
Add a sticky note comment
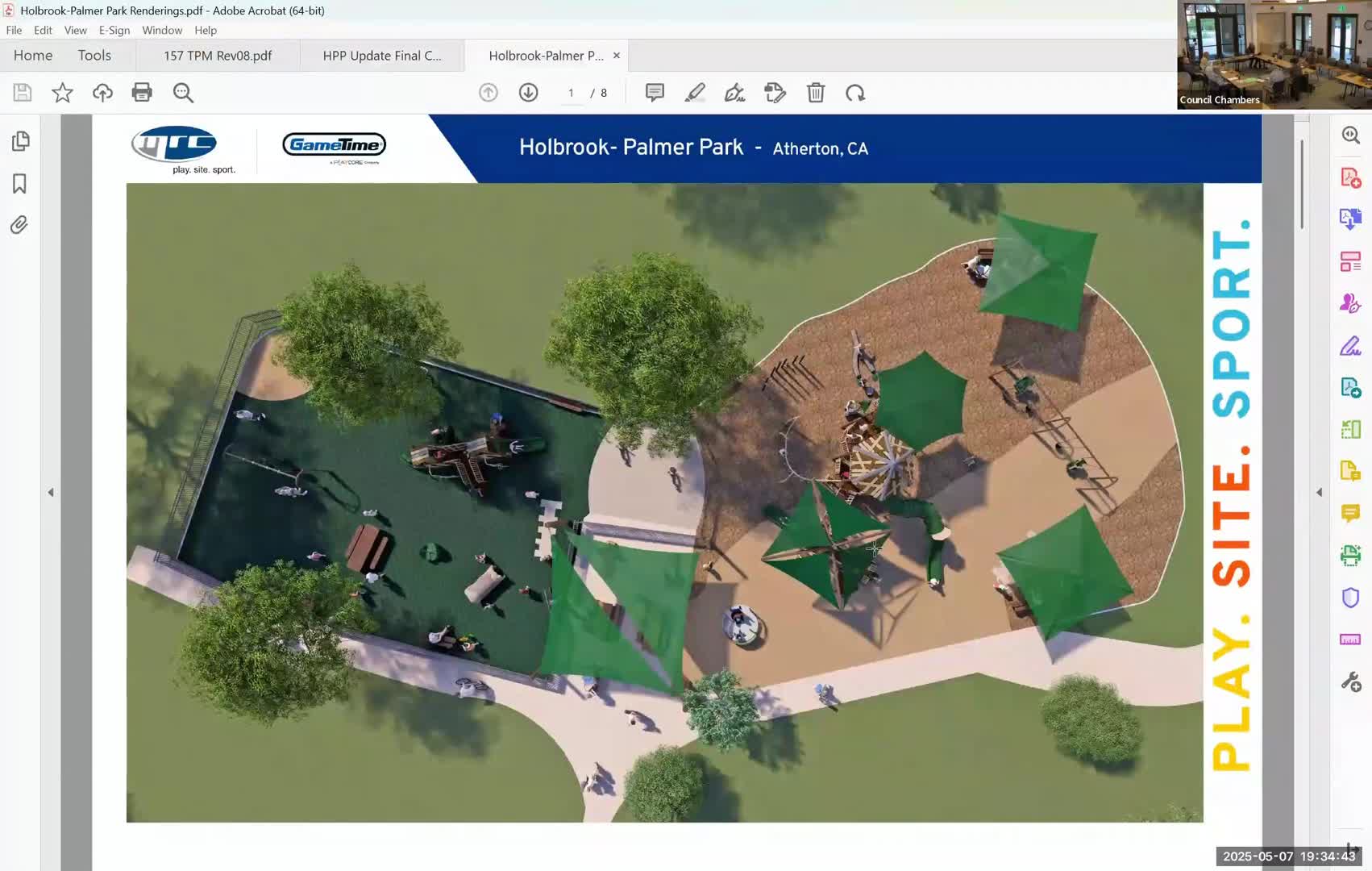655,93
